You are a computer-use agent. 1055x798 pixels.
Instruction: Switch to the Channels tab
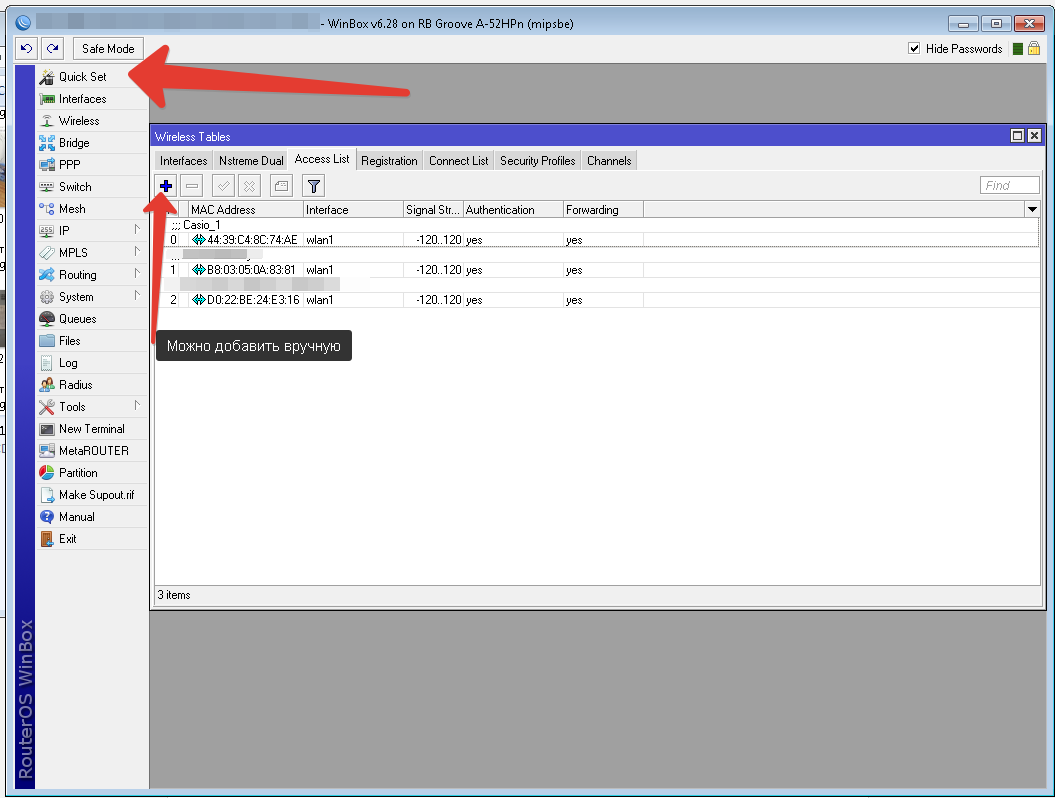coord(609,161)
